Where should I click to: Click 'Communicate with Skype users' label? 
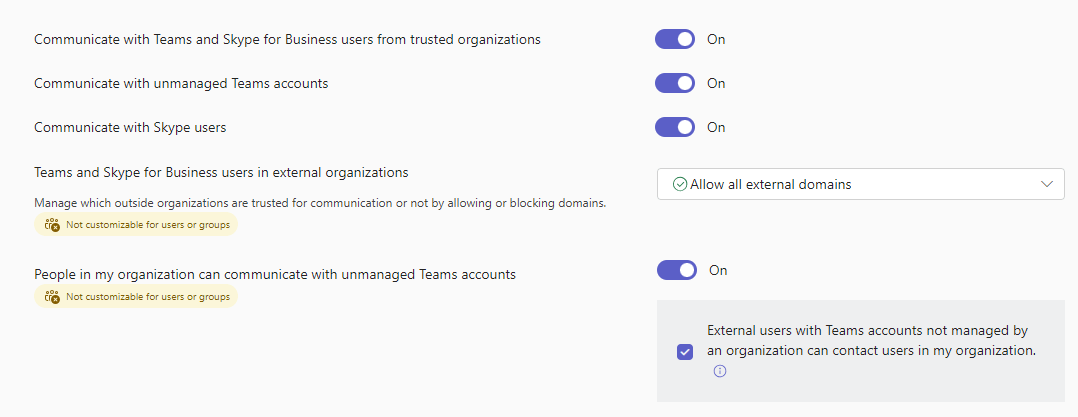(x=128, y=127)
